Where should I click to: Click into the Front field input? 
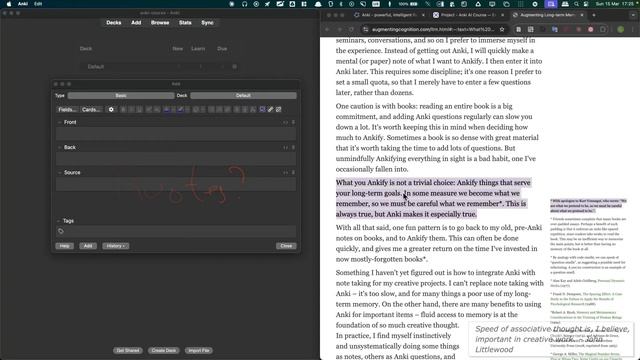[176, 133]
